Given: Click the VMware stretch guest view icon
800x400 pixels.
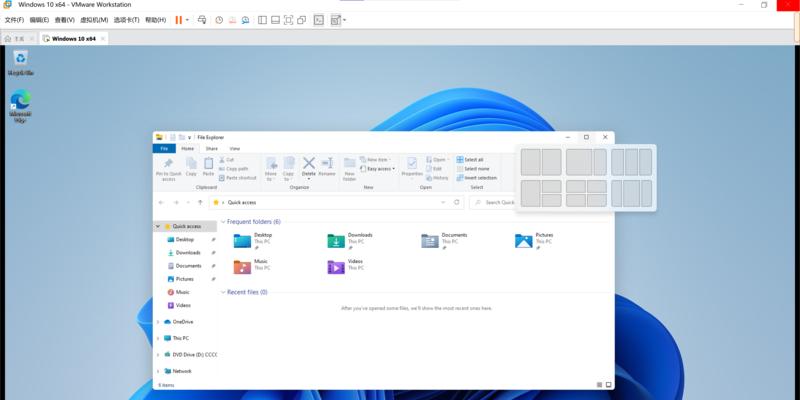Looking at the screenshot, I should [x=335, y=20].
